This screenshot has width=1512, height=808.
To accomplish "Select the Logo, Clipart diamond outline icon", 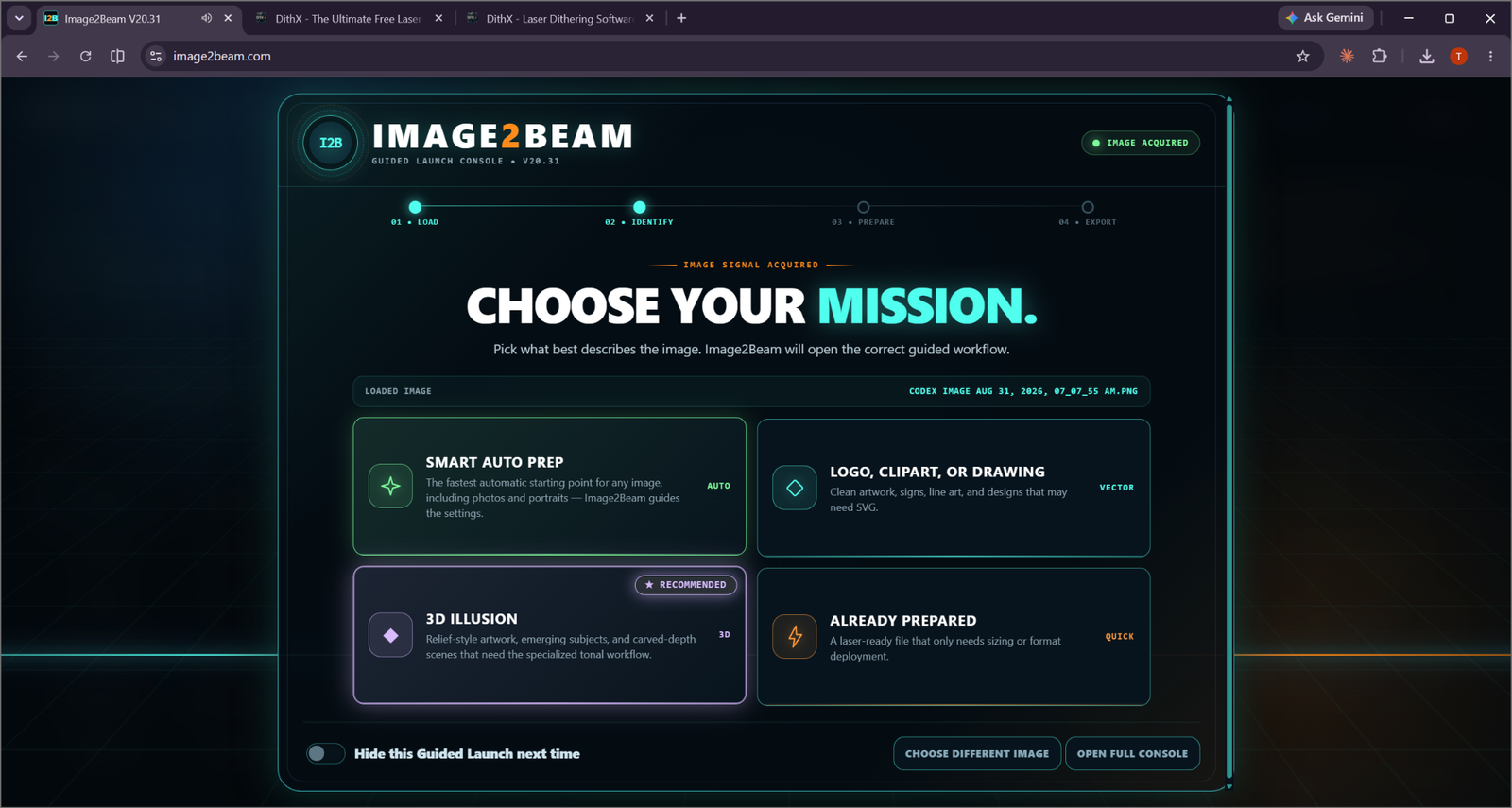I will click(x=795, y=488).
